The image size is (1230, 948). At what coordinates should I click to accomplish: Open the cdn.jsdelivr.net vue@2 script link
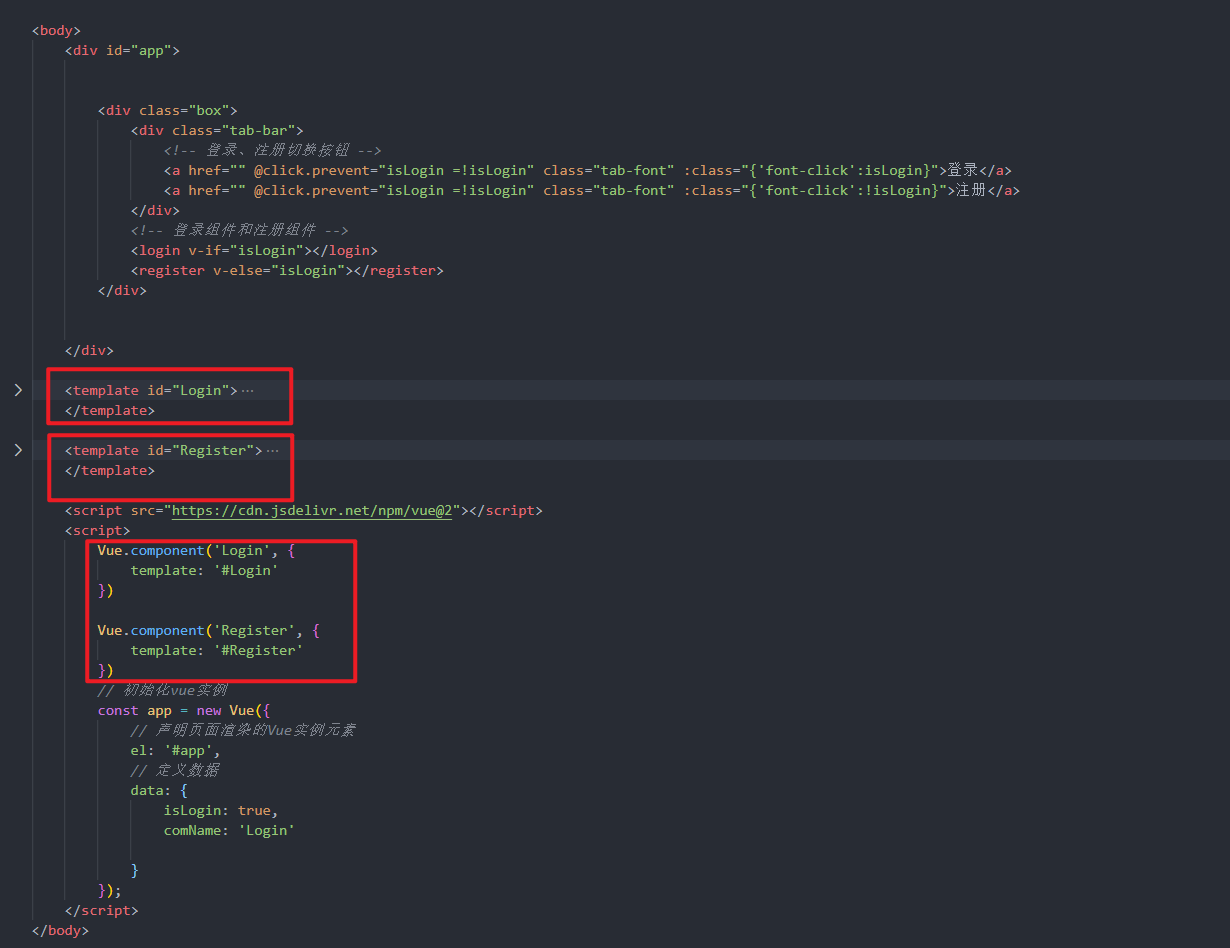[314, 510]
